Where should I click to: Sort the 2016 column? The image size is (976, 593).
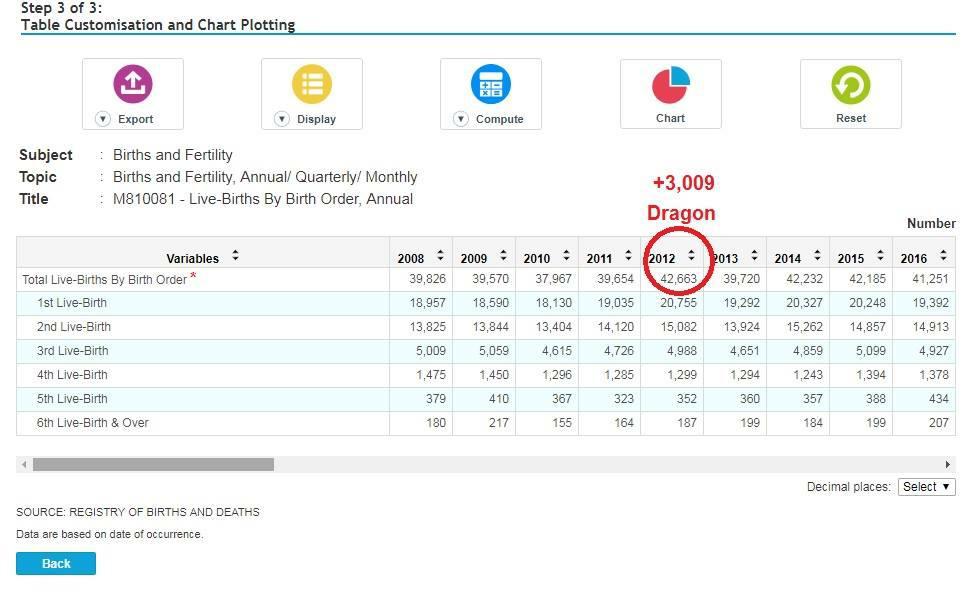(x=944, y=255)
